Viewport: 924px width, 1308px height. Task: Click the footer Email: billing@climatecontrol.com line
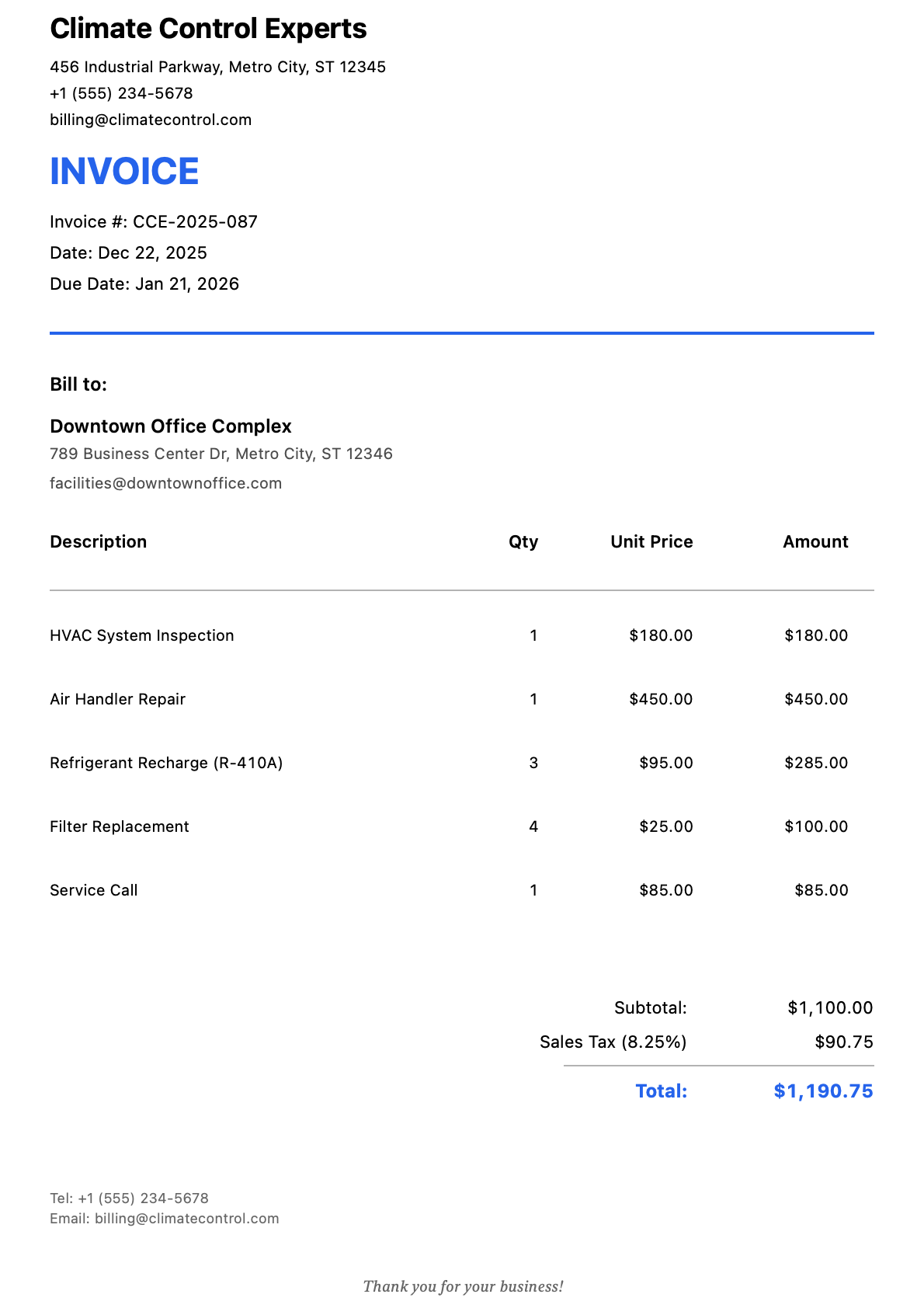click(x=165, y=1219)
